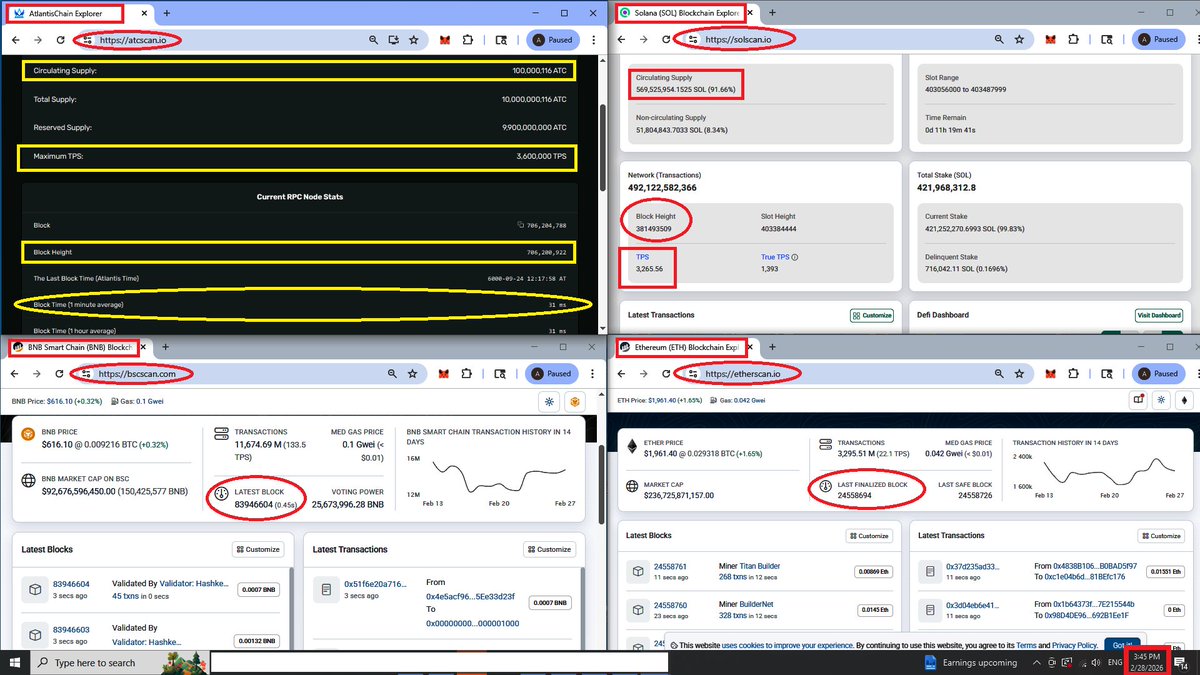Click Visit Dashboard in Defi Dashboard
This screenshot has height=675, width=1200.
click(x=1159, y=315)
